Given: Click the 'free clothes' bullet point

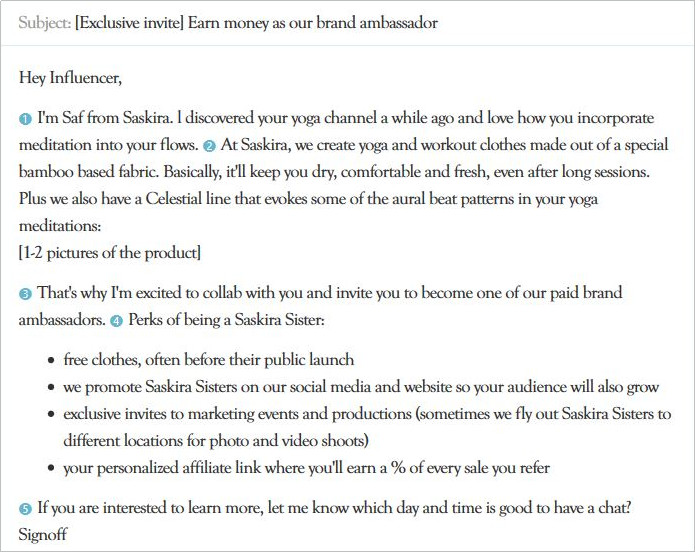Looking at the screenshot, I should [208, 360].
